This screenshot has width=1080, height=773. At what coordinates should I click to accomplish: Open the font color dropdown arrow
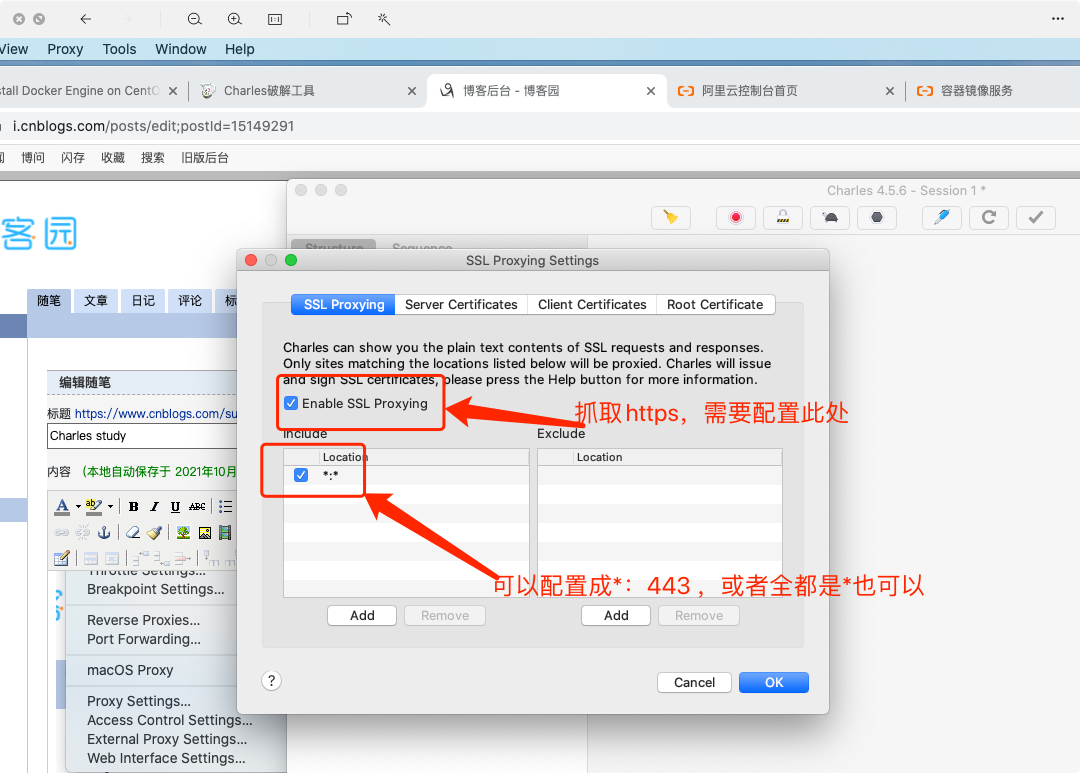tap(78, 507)
